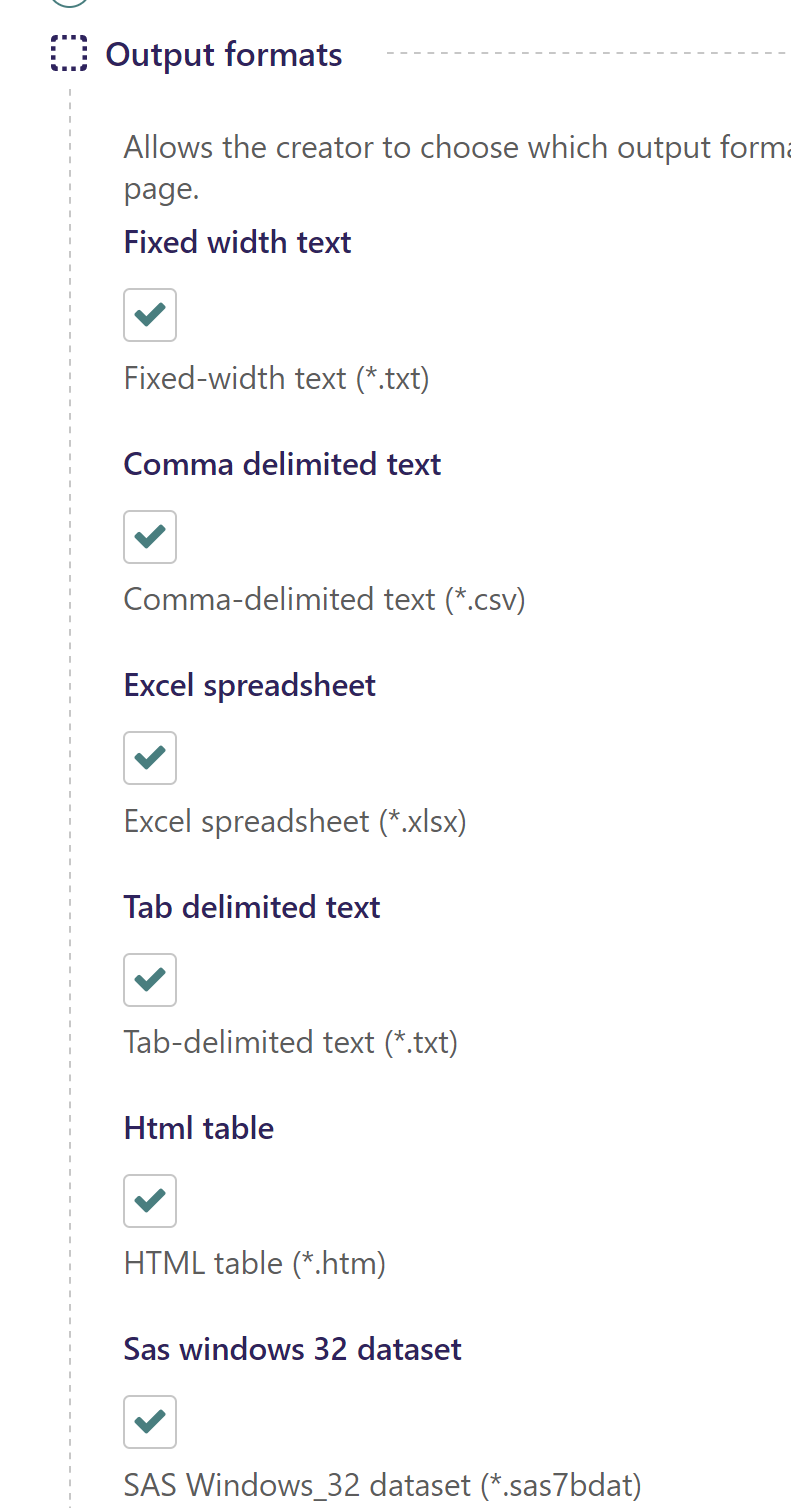Viewport: 791px width, 1508px height.
Task: Disable the HTML table (*.htm) output
Action: click(149, 1201)
